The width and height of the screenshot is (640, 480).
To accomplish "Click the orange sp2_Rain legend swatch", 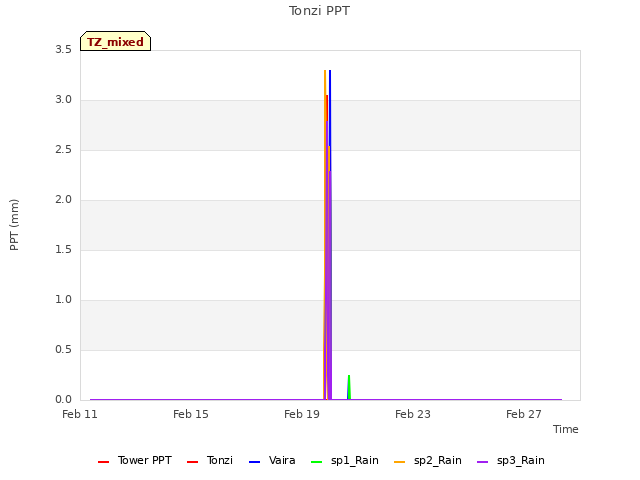I will [x=399, y=462].
